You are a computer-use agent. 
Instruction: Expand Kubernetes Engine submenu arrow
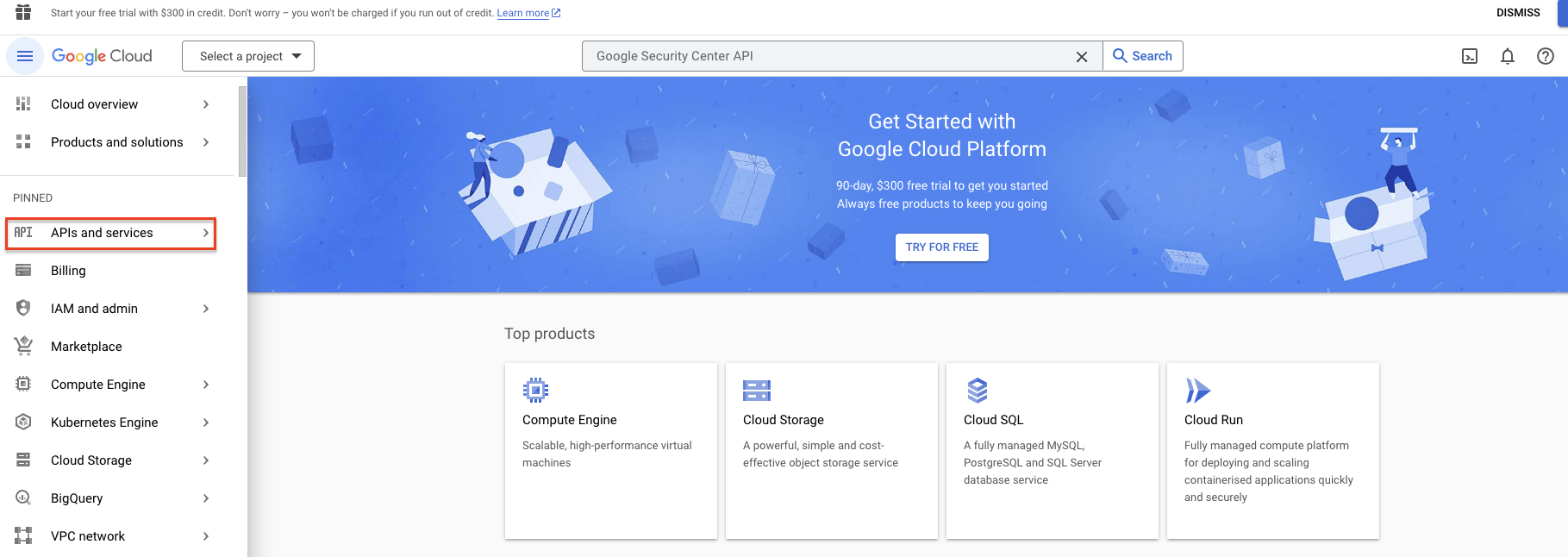pyautogui.click(x=206, y=422)
